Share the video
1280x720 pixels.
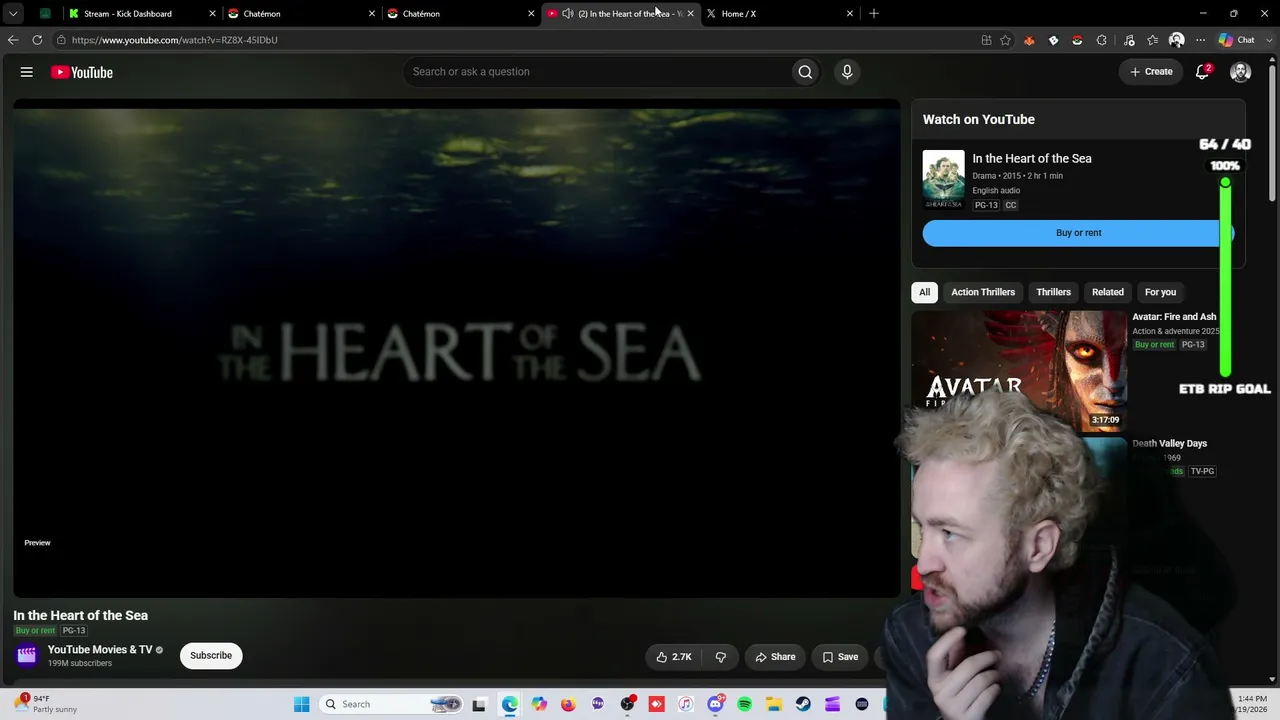coord(775,657)
